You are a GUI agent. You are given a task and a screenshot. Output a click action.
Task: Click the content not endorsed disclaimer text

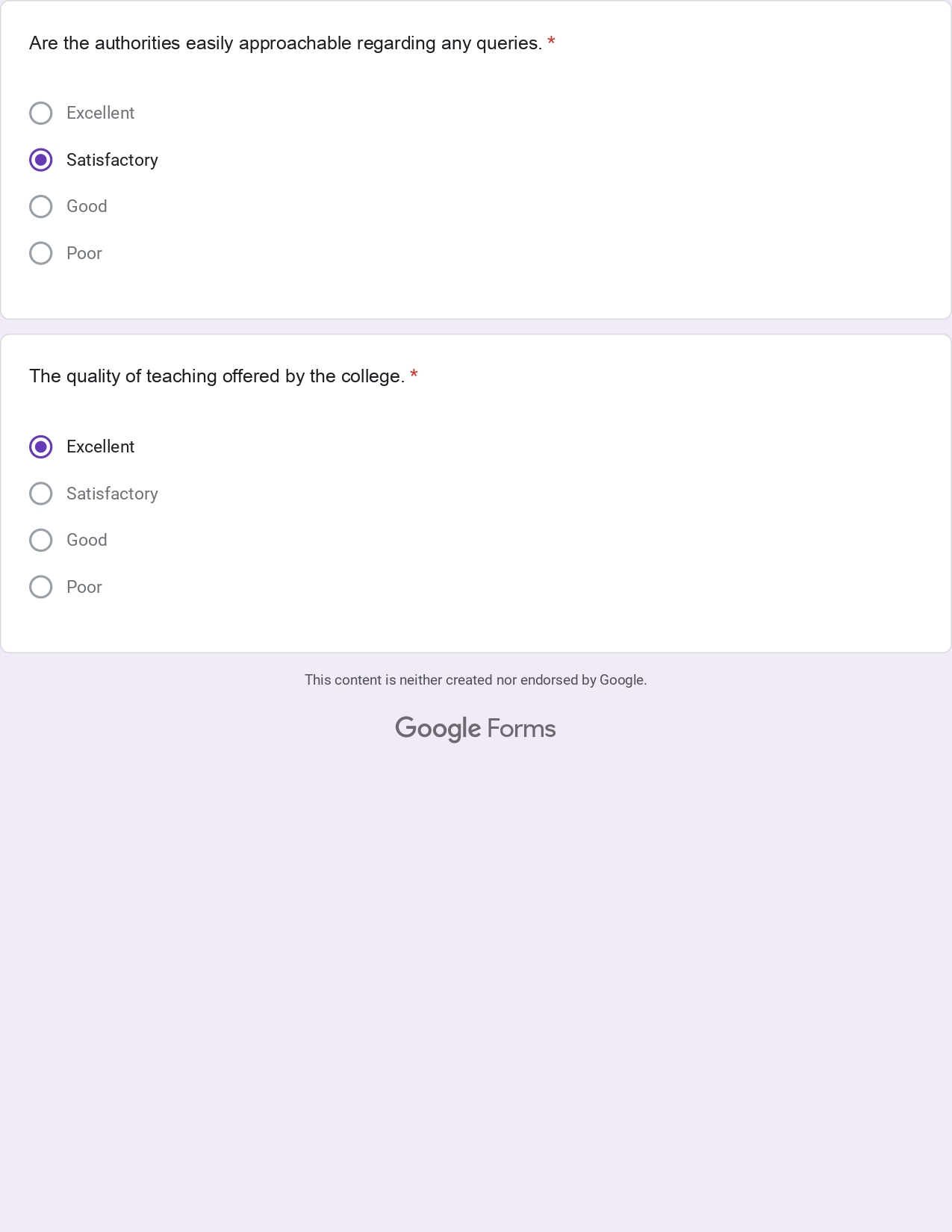476,680
